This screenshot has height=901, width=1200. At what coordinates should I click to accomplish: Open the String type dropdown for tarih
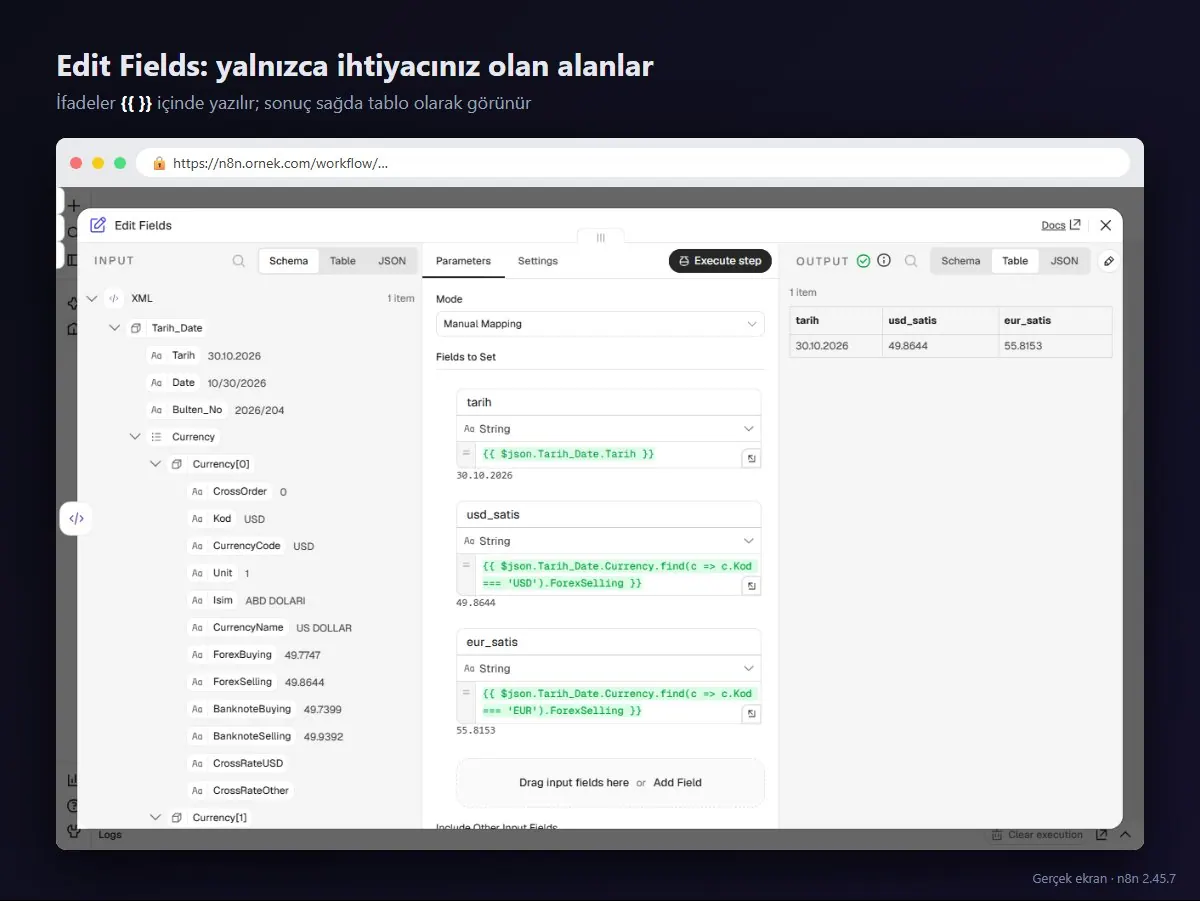pyautogui.click(x=608, y=429)
